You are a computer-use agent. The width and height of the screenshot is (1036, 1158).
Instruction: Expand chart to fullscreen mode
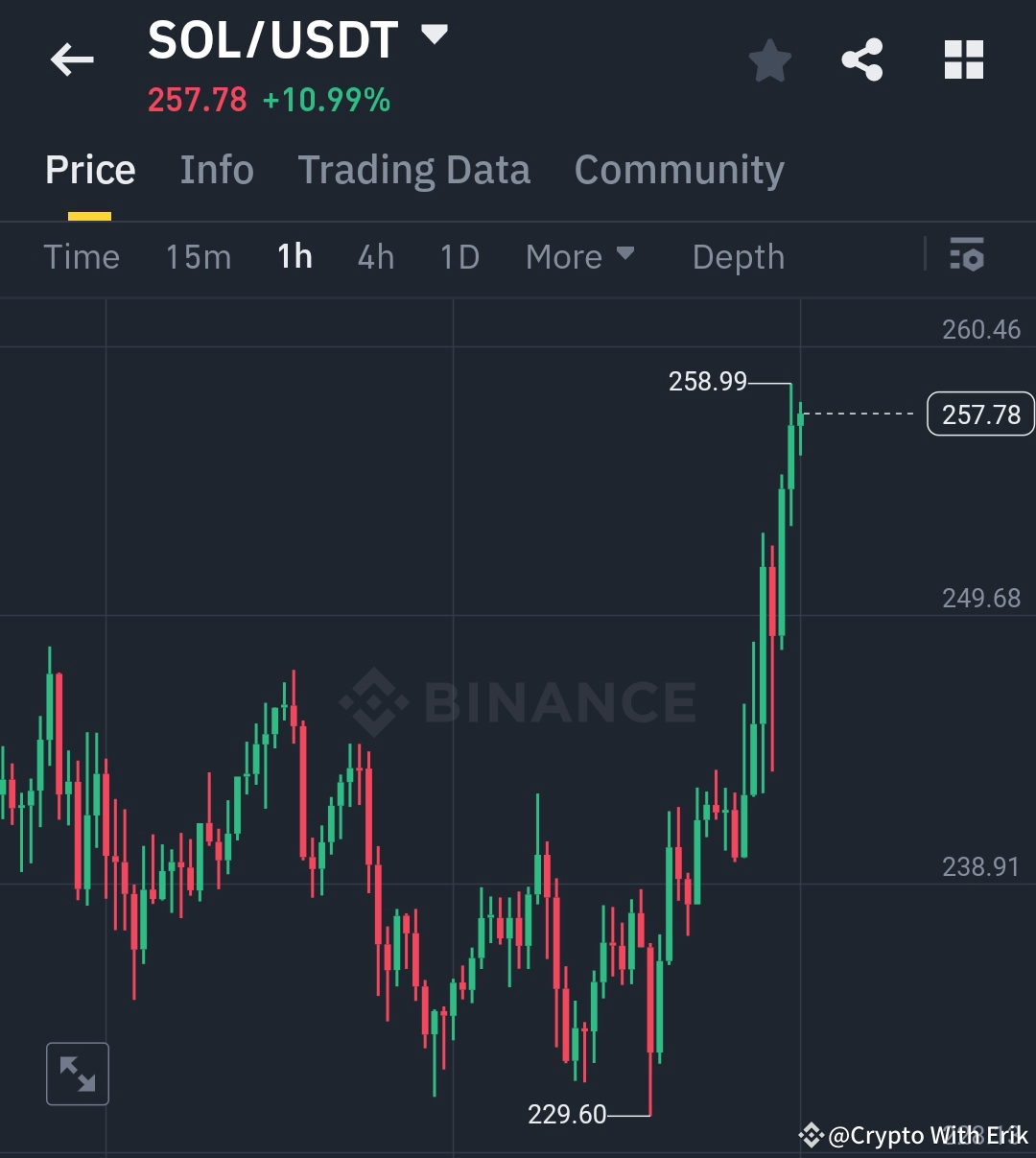click(x=77, y=1074)
